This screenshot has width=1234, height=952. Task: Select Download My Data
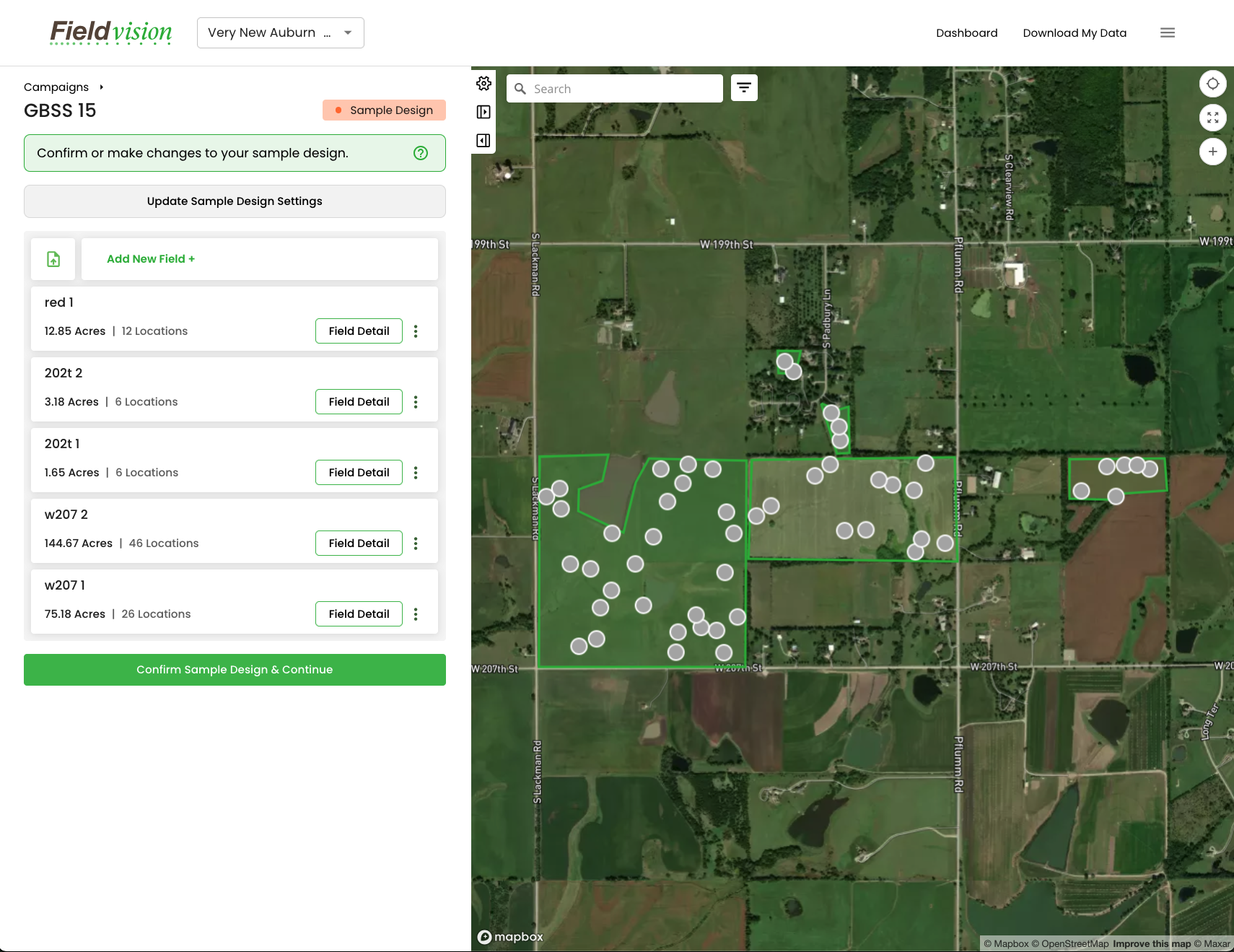[x=1075, y=32]
